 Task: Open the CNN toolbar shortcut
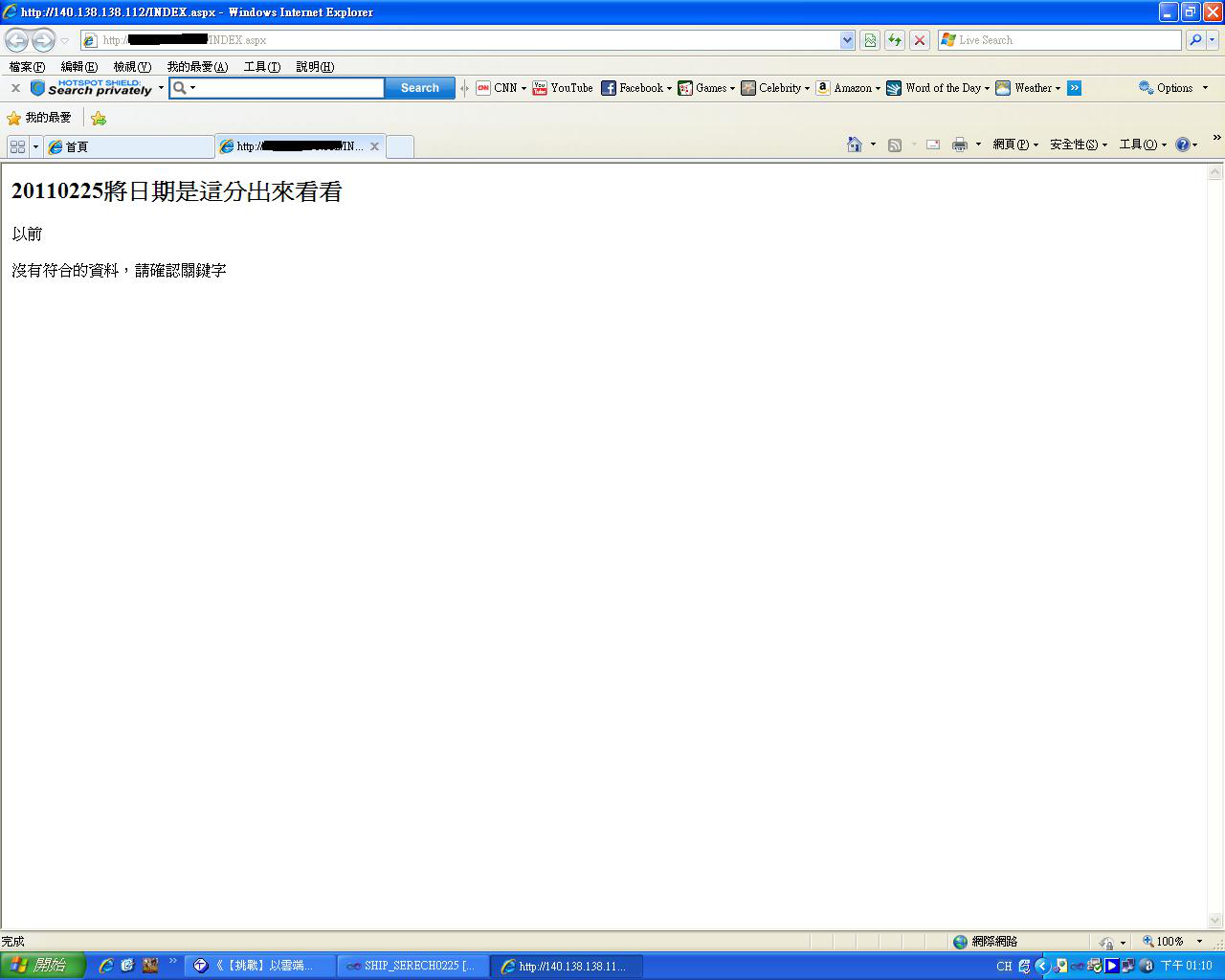[x=501, y=88]
